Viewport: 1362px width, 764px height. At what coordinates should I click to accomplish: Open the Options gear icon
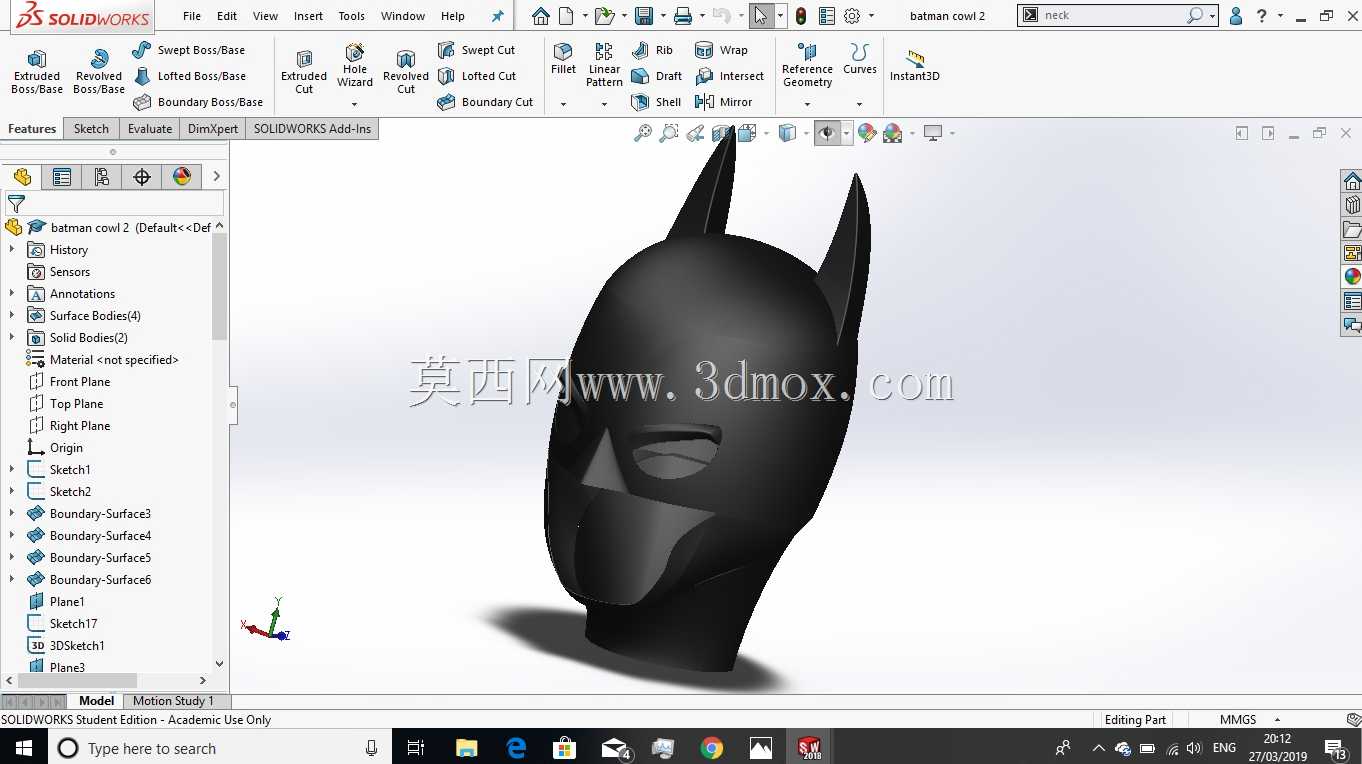click(x=852, y=16)
